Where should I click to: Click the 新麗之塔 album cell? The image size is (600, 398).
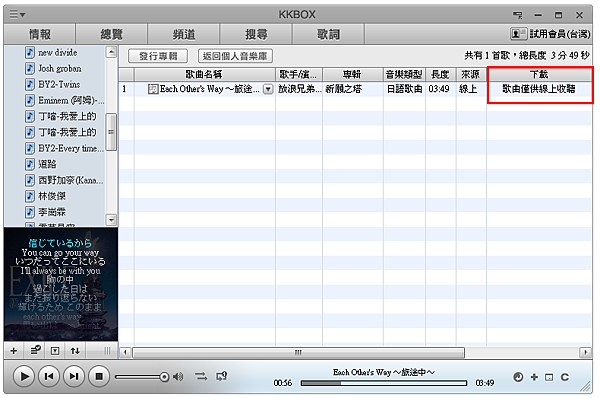tap(353, 90)
